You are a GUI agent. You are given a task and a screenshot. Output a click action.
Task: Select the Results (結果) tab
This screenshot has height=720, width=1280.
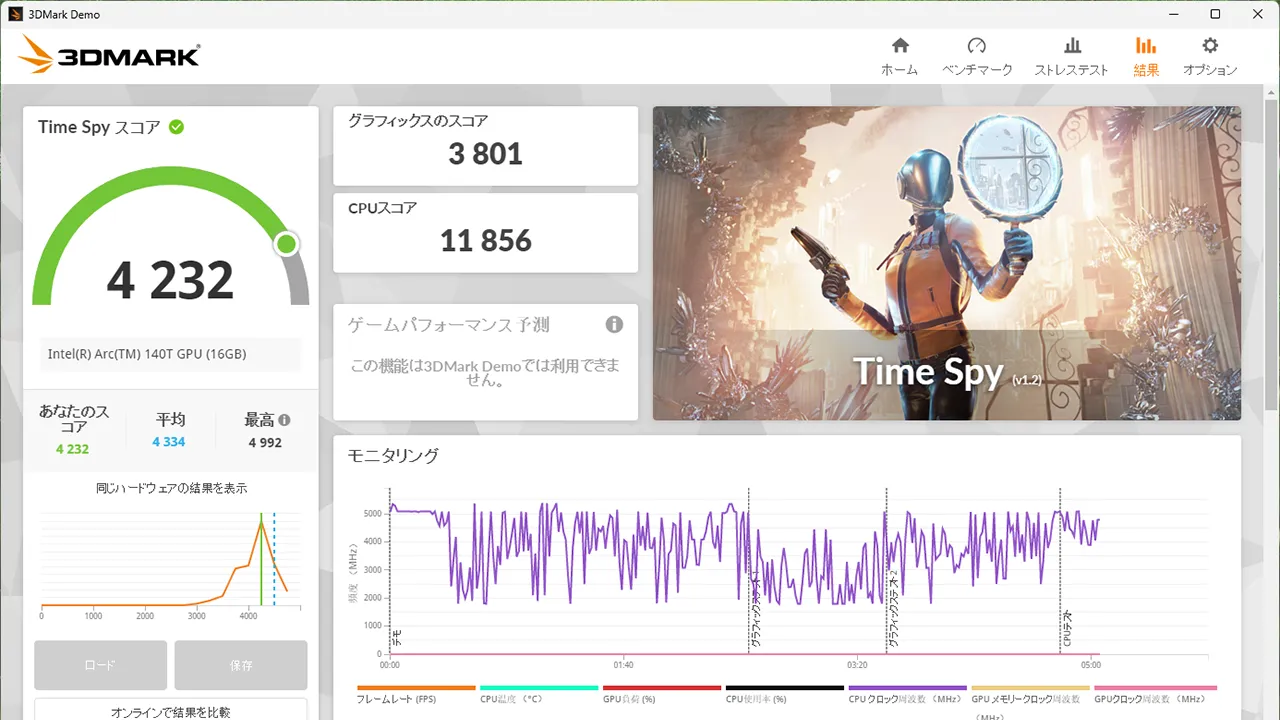point(1146,56)
